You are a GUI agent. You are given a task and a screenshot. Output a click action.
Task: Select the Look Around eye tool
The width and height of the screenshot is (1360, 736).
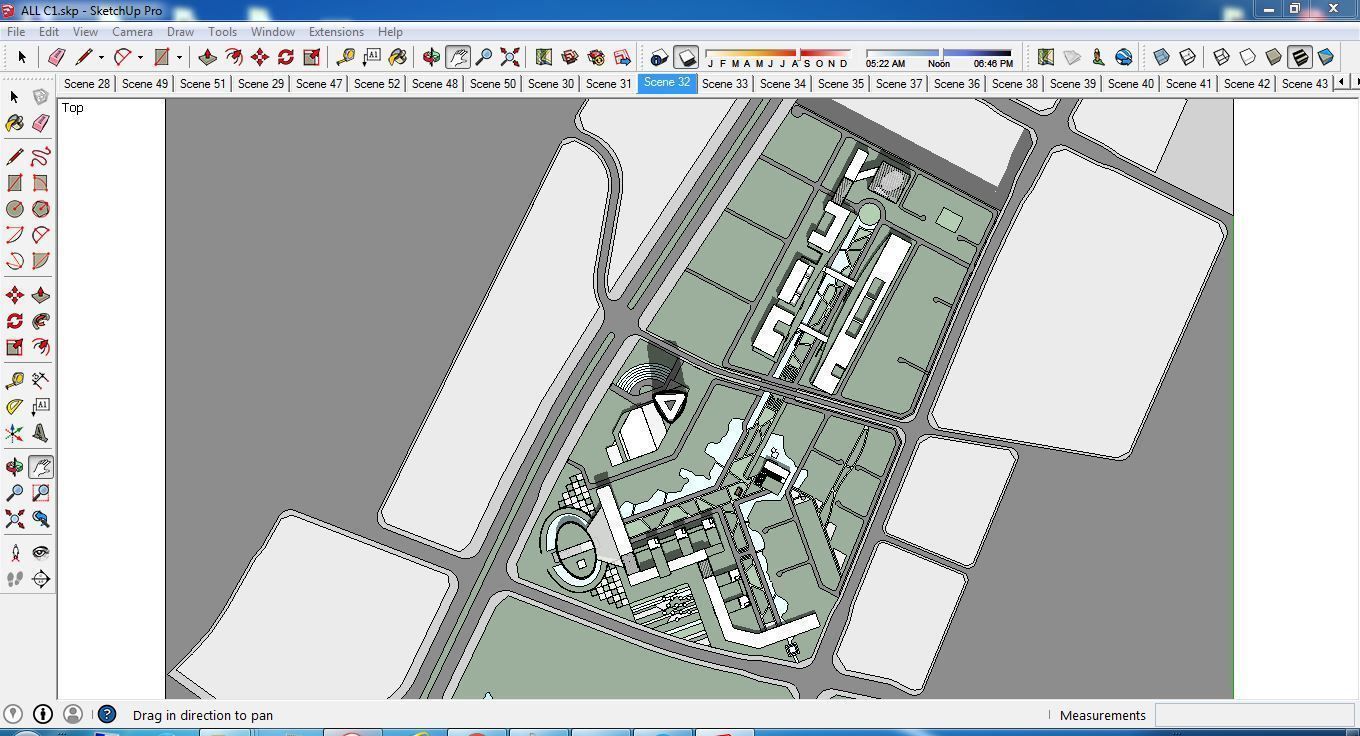[41, 553]
